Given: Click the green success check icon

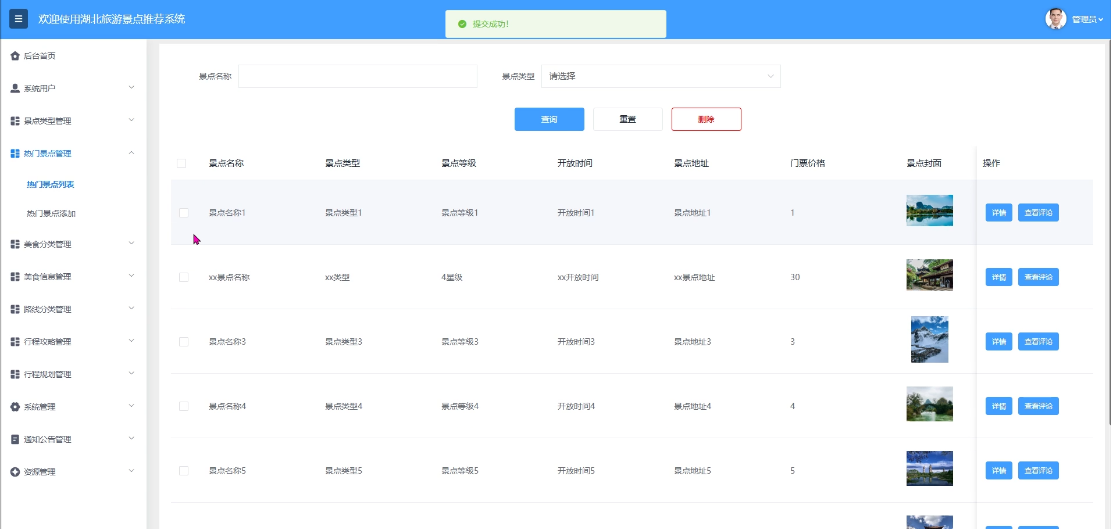Looking at the screenshot, I should [x=462, y=24].
